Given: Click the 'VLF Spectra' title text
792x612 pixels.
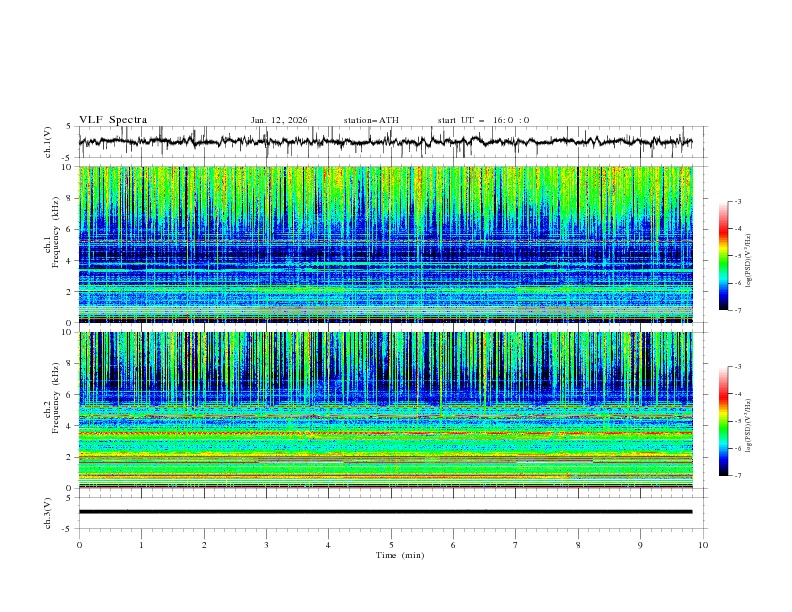Looking at the screenshot, I should tap(113, 120).
